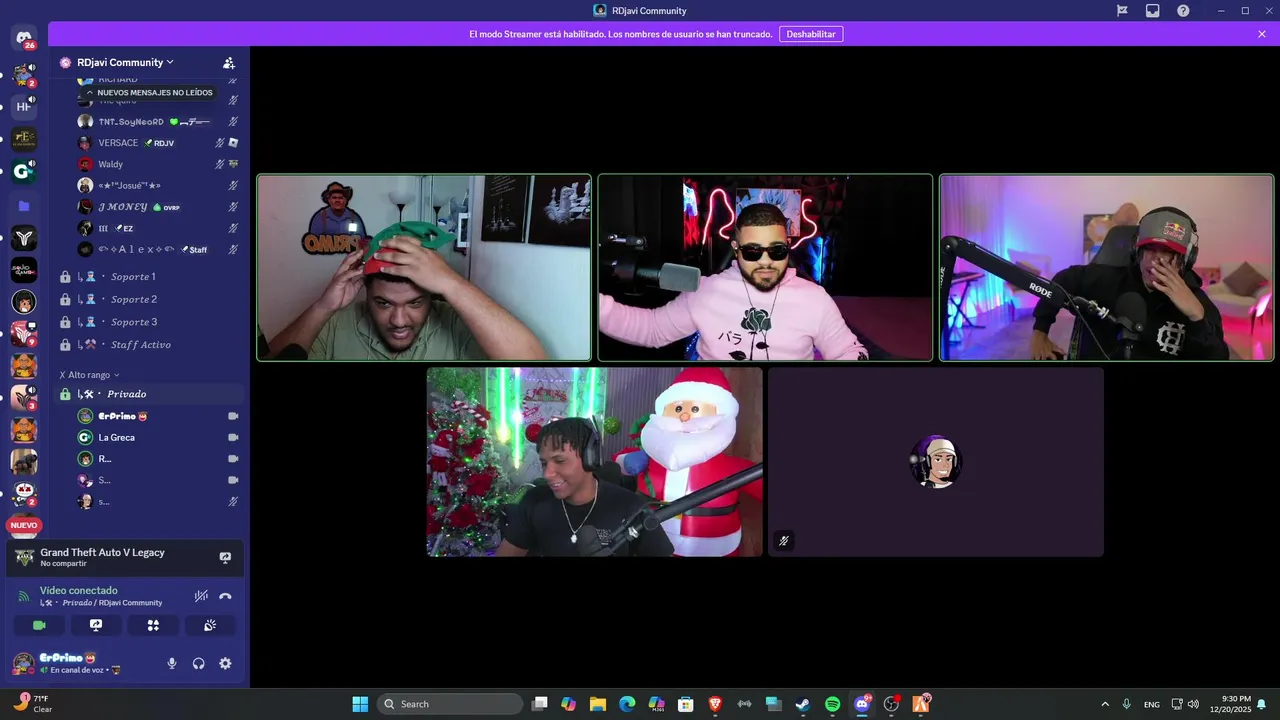The image size is (1280, 720).
Task: Open the Discord inbox icon
Action: (1152, 11)
